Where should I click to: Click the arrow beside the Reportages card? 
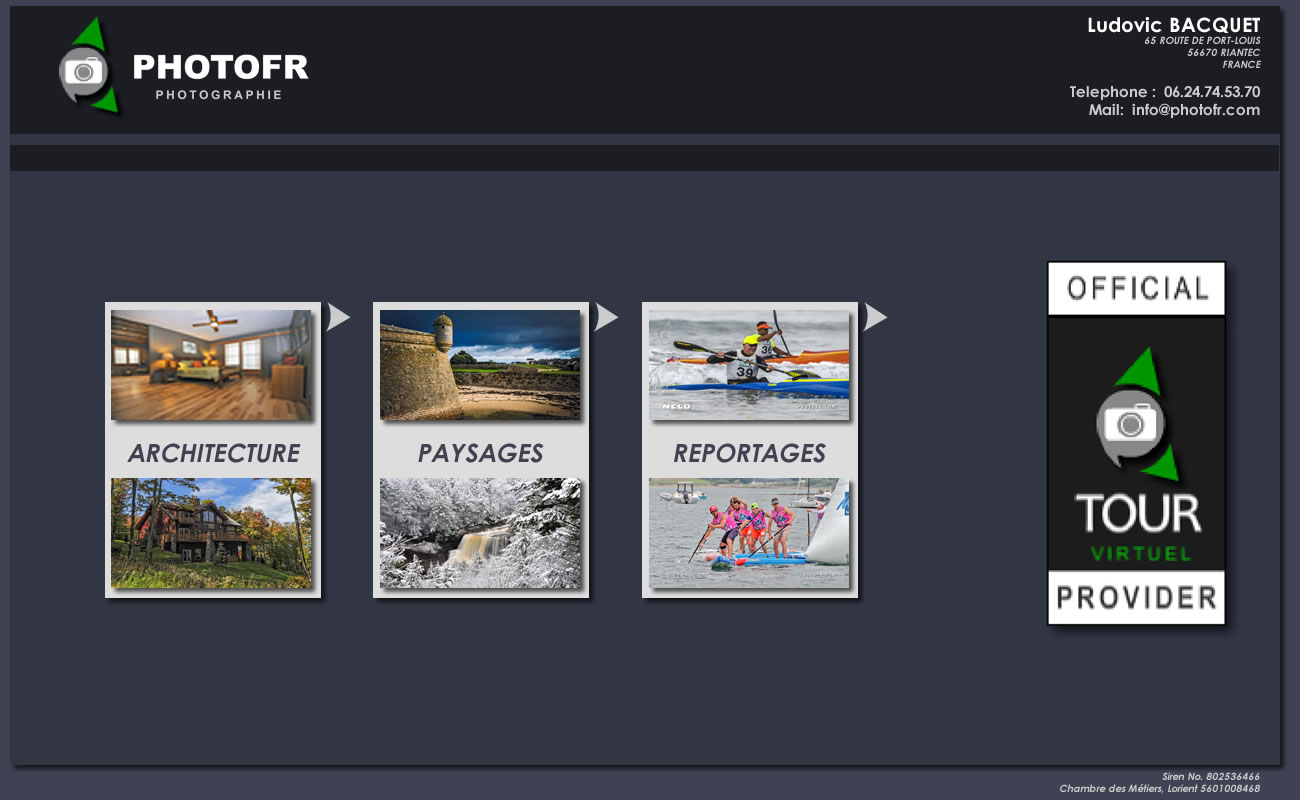tap(875, 317)
